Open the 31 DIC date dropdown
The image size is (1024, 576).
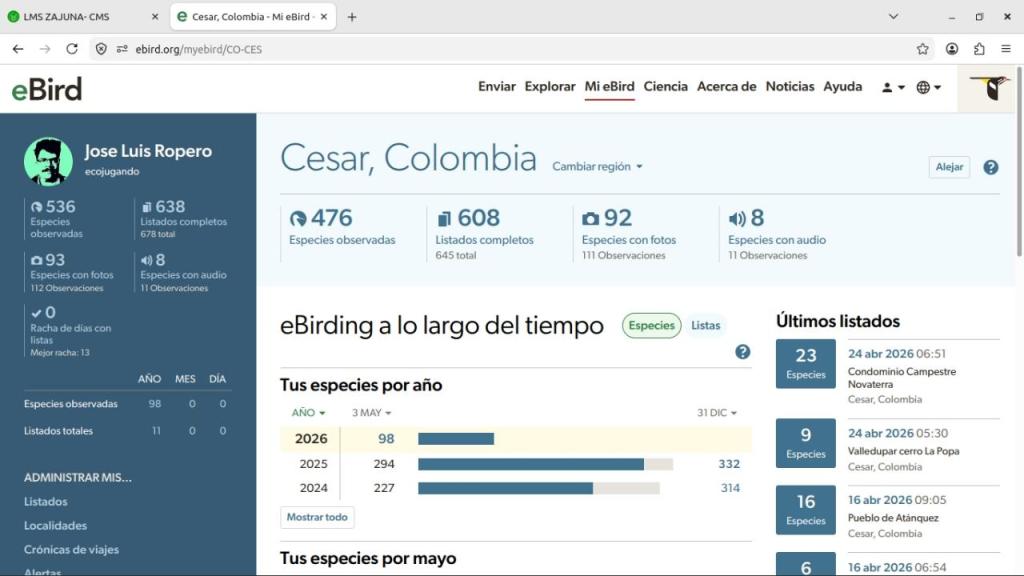click(x=716, y=413)
